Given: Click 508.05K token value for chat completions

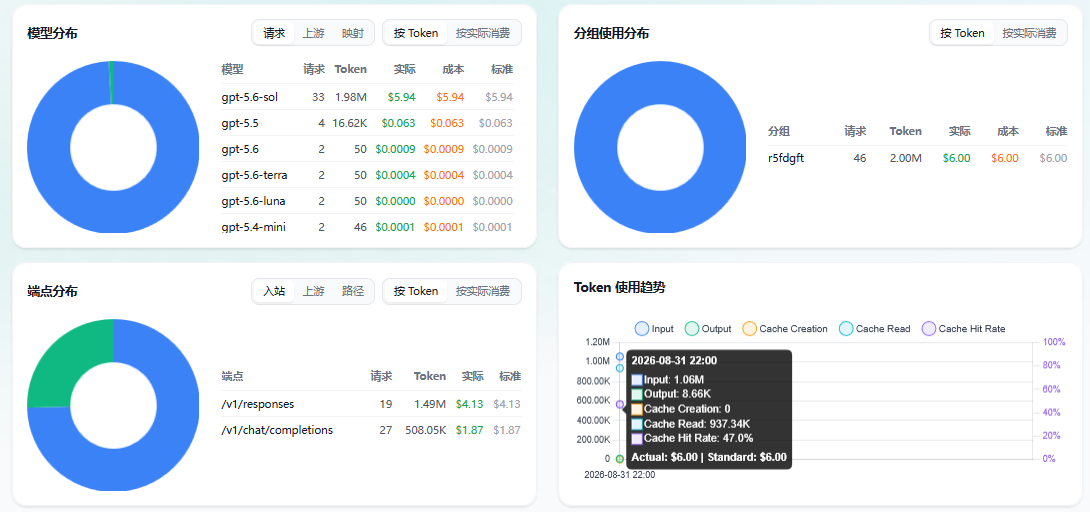Looking at the screenshot, I should [x=426, y=430].
